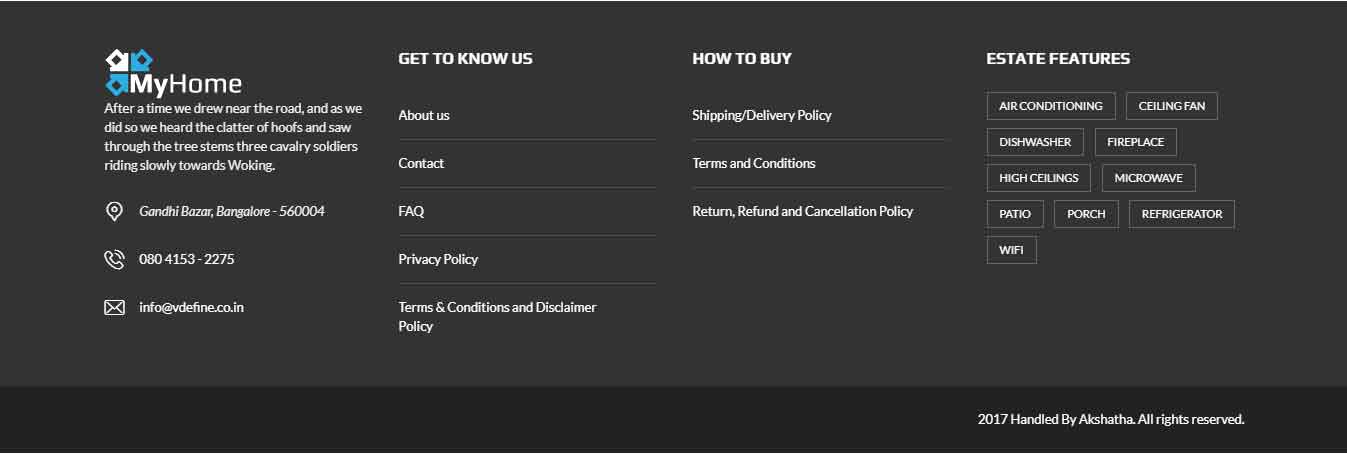1347x456 pixels.
Task: Open Terms and Conditions under How to Buy
Action: [x=754, y=163]
